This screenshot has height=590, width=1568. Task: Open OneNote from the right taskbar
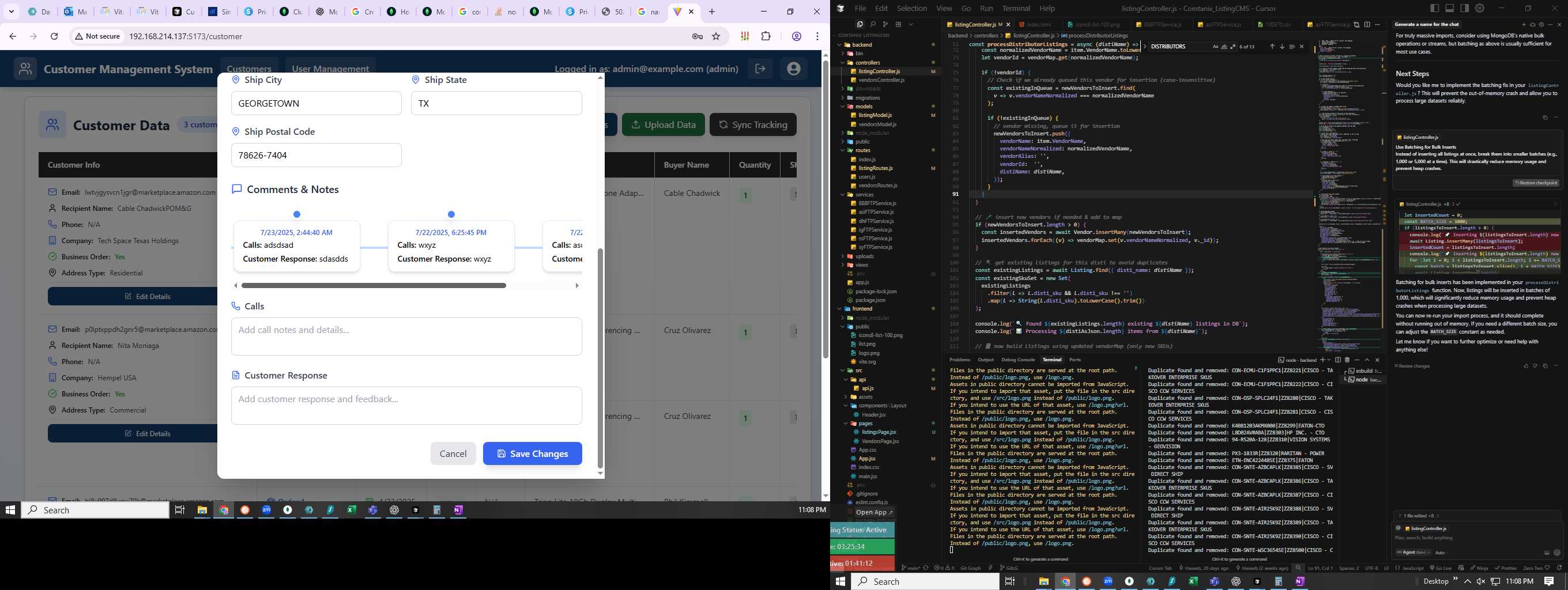pyautogui.click(x=1299, y=581)
